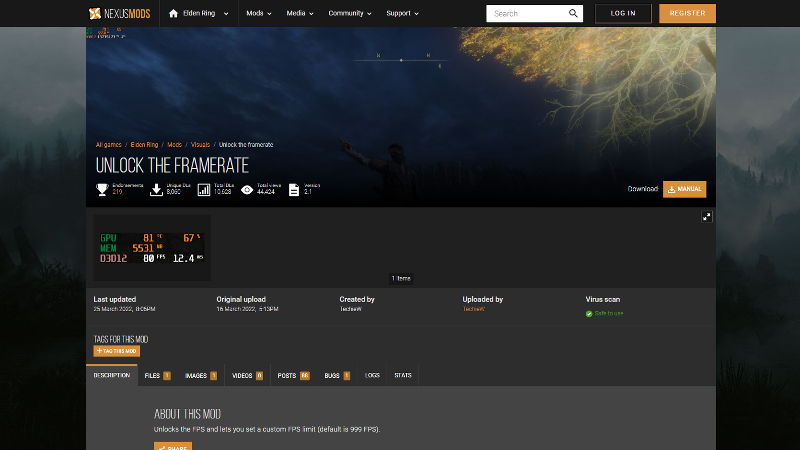Image resolution: width=800 pixels, height=450 pixels.
Task: Click the Total downloads bar chart icon
Action: pos(204,190)
